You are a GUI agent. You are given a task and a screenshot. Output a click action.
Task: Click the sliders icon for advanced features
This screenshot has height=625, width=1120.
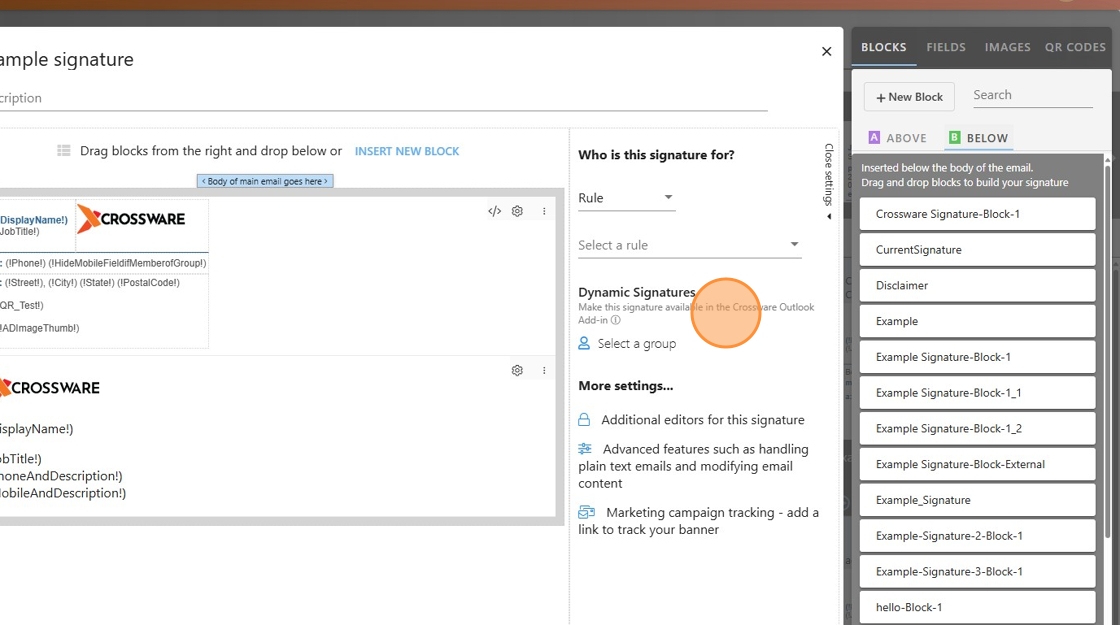[585, 449]
